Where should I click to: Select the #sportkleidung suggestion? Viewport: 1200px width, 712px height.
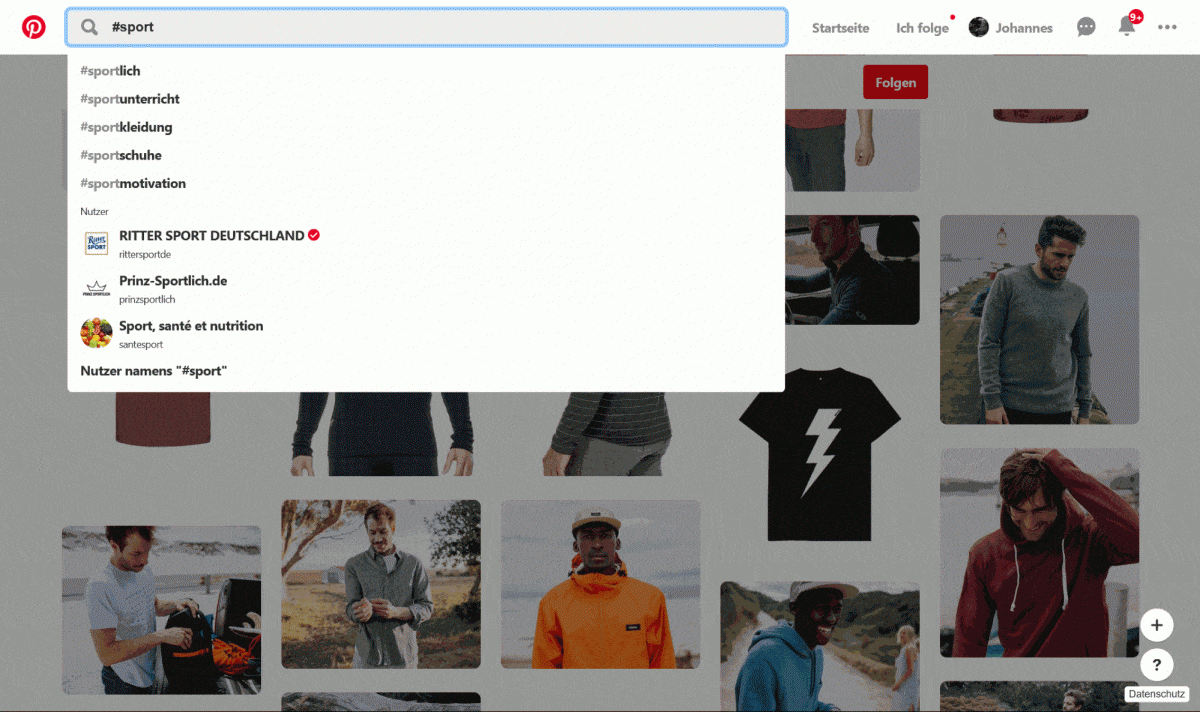click(x=126, y=127)
